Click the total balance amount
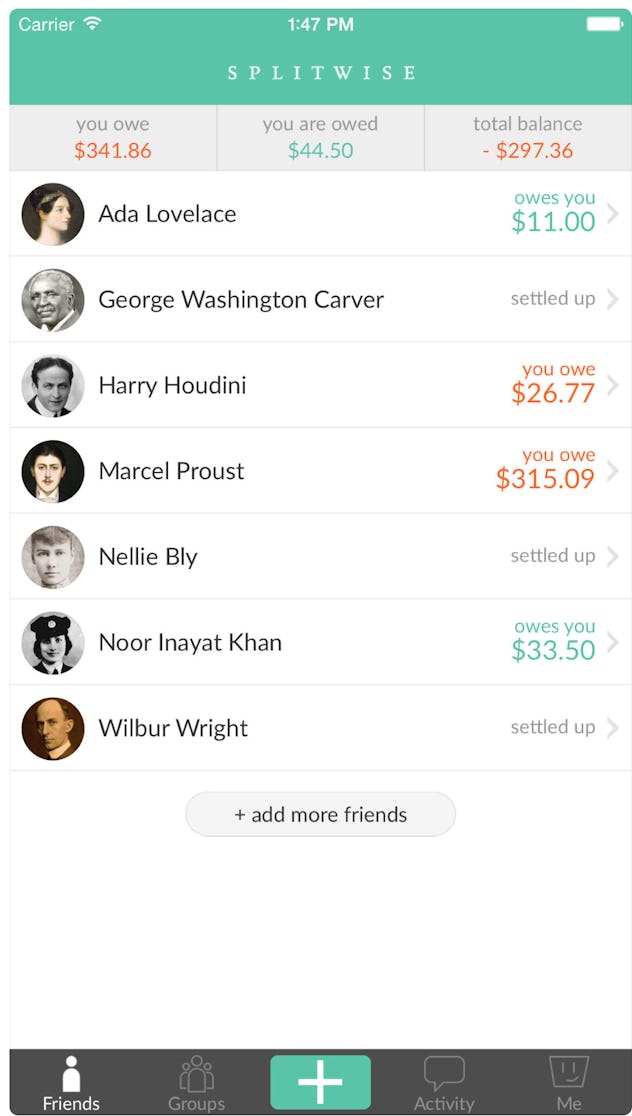Viewport: 632px width, 1116px height. (x=527, y=152)
